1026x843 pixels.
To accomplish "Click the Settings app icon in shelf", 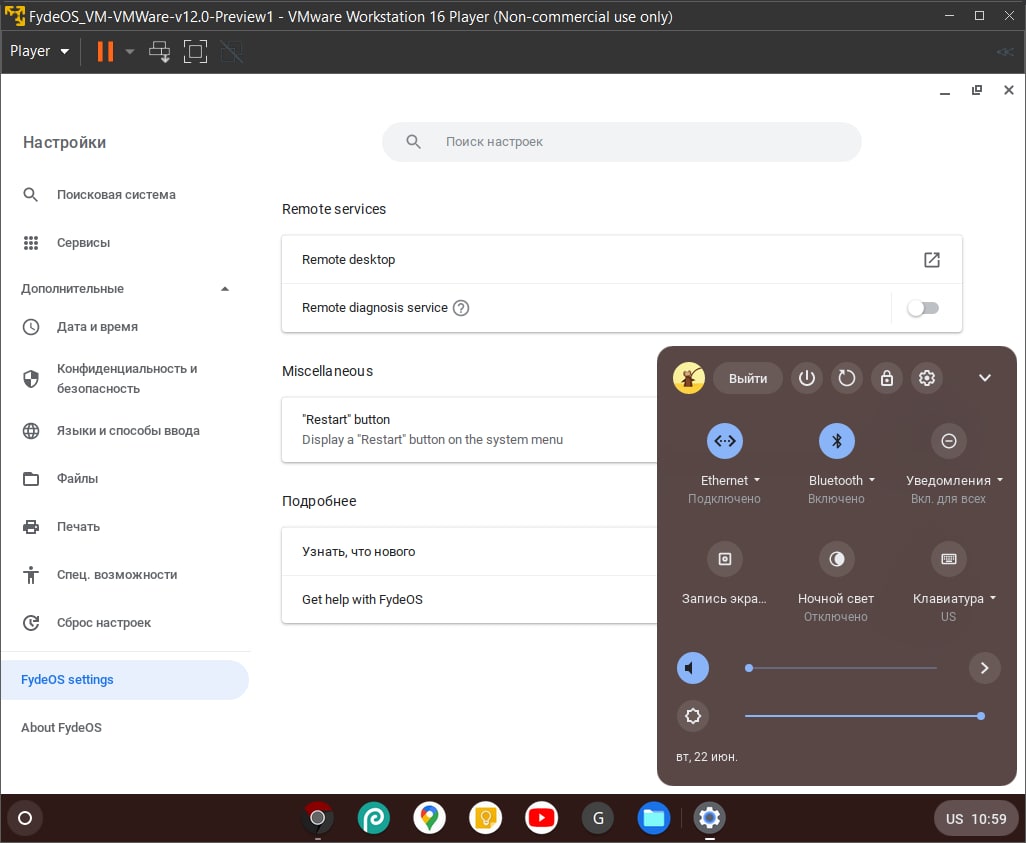I will click(x=709, y=817).
